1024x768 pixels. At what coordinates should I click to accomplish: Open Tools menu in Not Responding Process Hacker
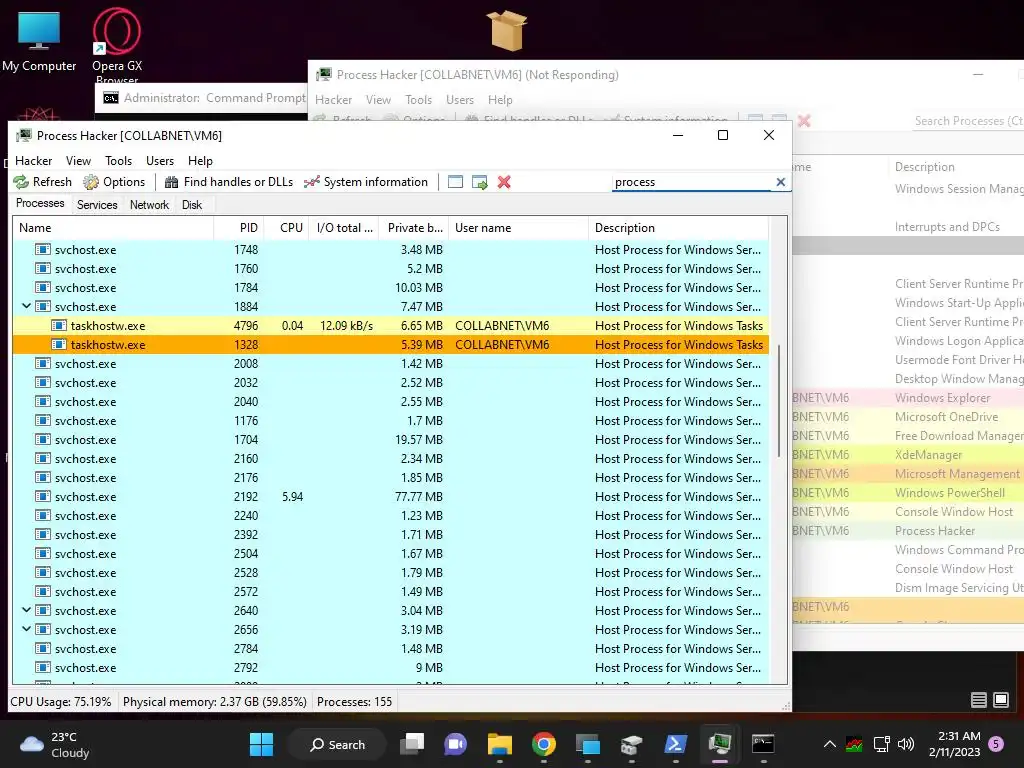click(418, 100)
